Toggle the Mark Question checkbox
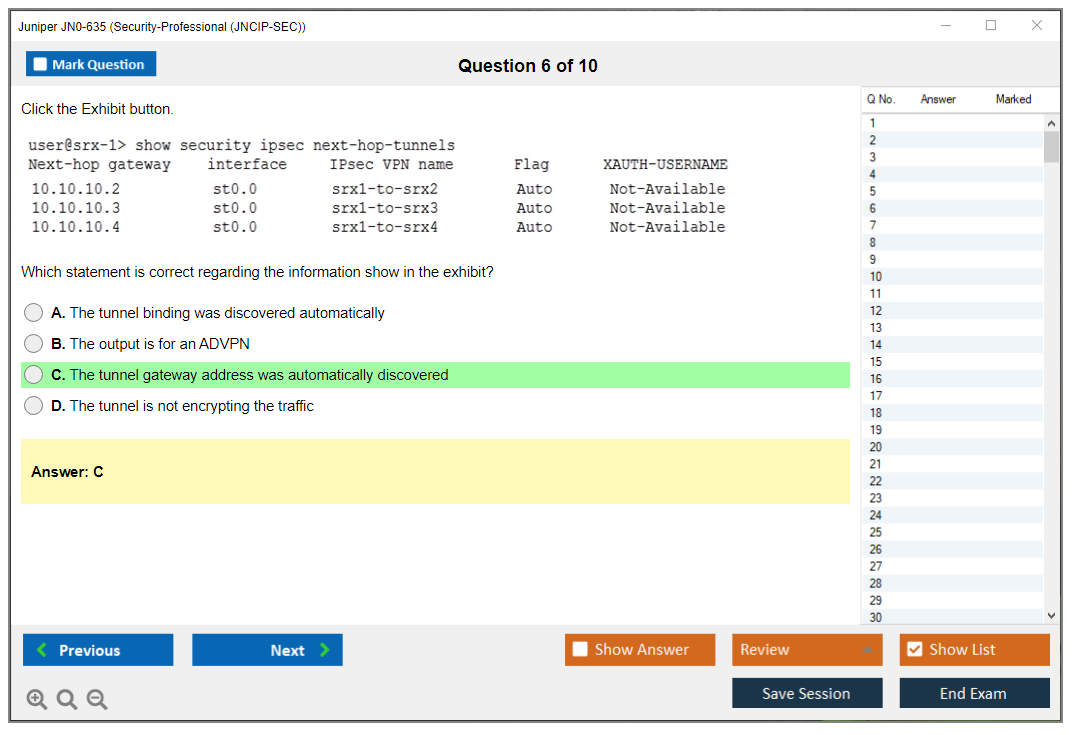This screenshot has width=1075, height=735. point(41,65)
